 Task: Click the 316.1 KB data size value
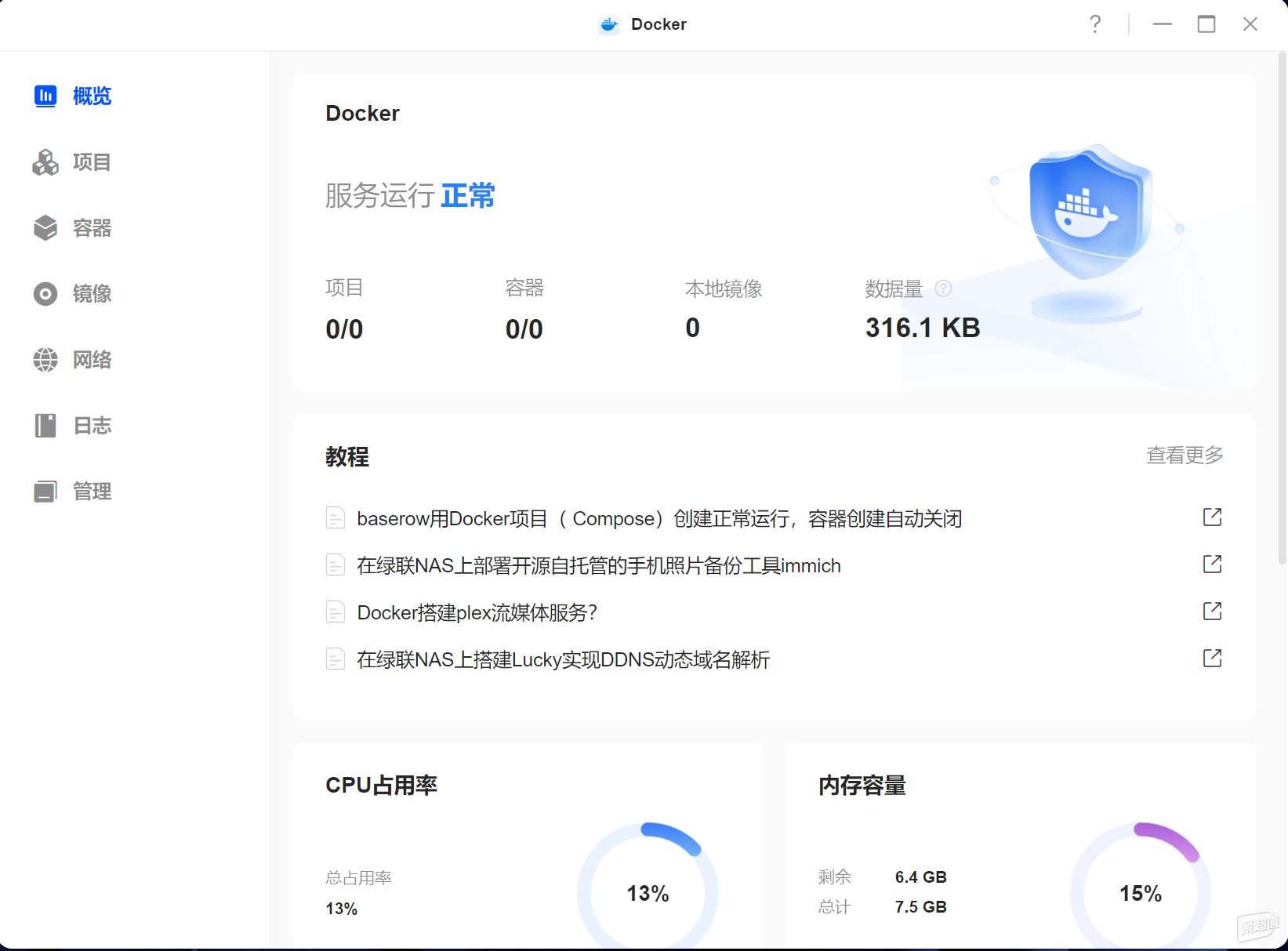923,328
